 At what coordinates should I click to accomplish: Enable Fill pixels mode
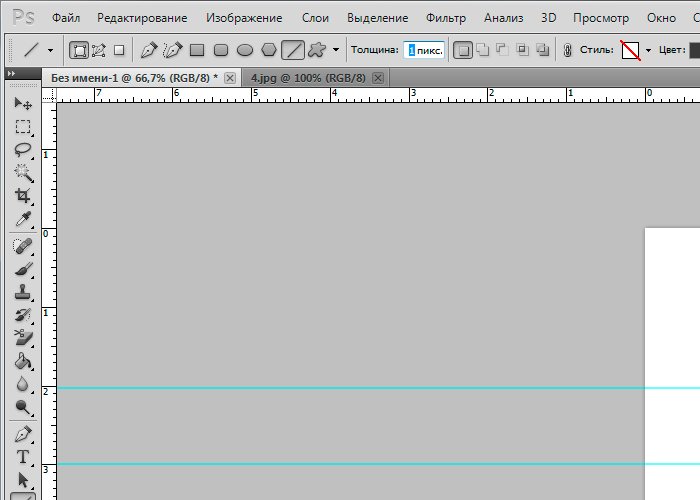[119, 50]
